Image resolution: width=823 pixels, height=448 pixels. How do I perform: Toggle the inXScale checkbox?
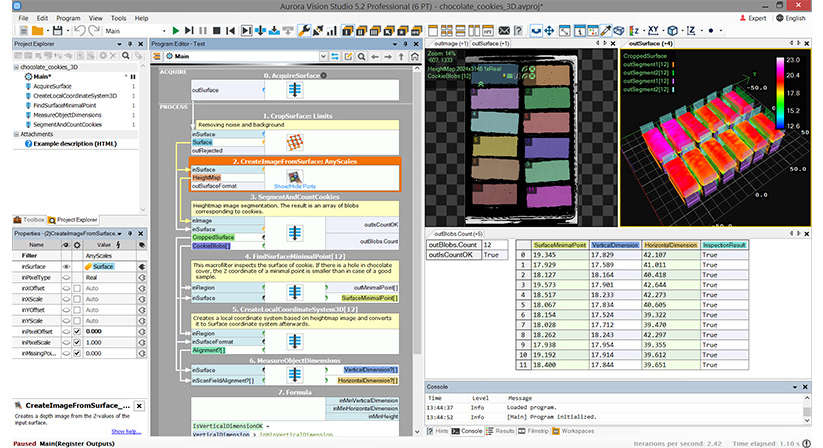(x=77, y=299)
